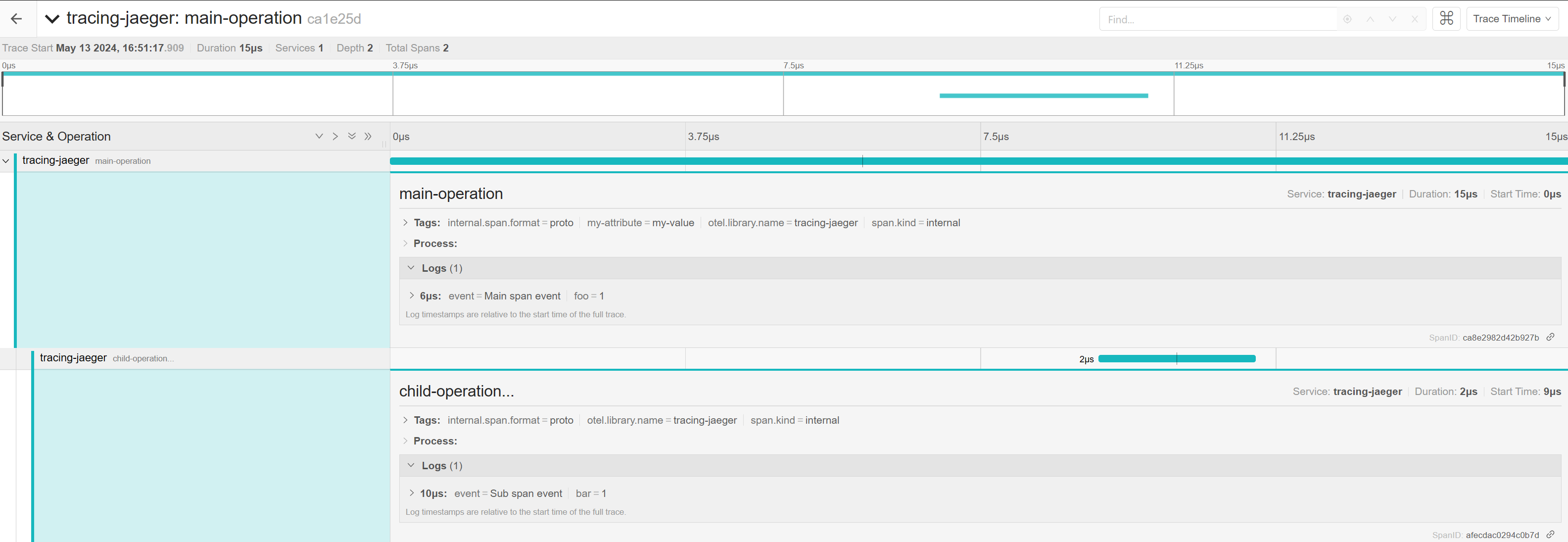Go to next search result arrow
The image size is (1568, 542).
pos(1393,19)
